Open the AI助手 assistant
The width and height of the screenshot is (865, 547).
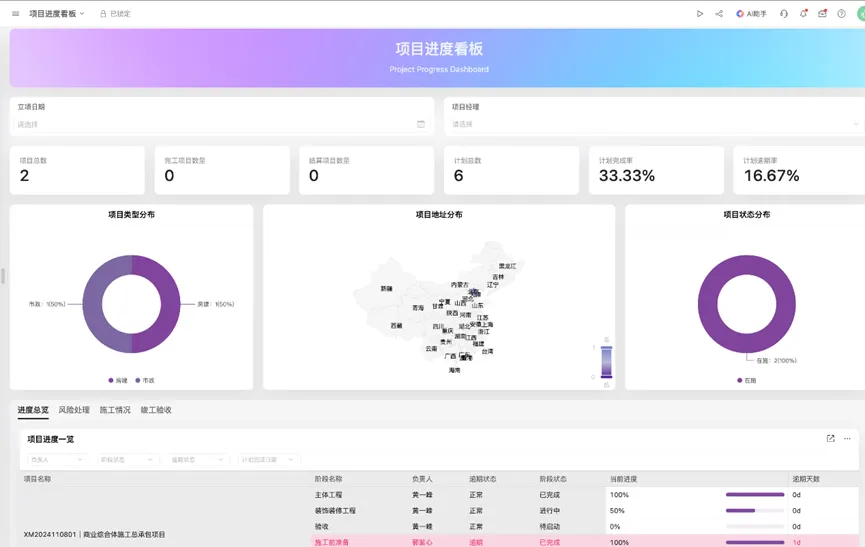[x=751, y=14]
